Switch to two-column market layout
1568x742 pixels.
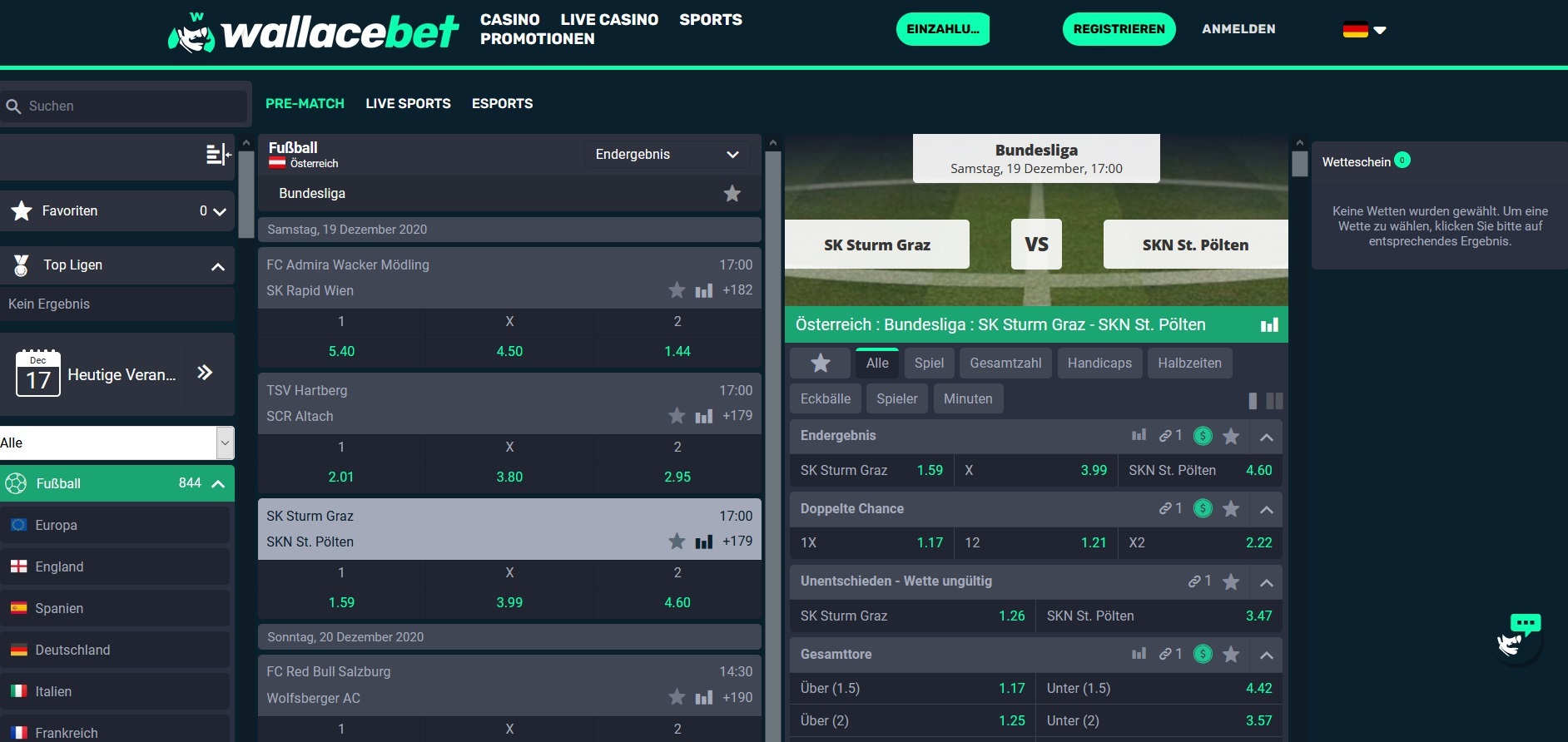1274,401
